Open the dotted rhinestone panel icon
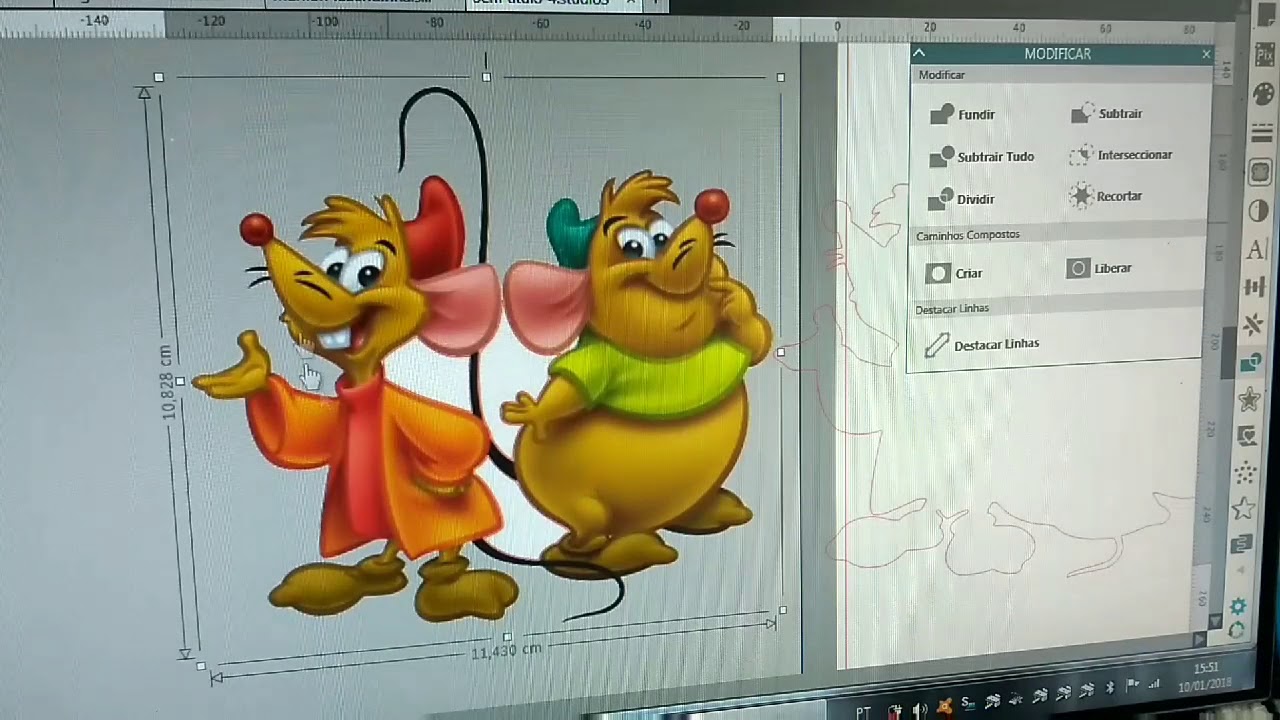The height and width of the screenshot is (720, 1280). [1246, 473]
